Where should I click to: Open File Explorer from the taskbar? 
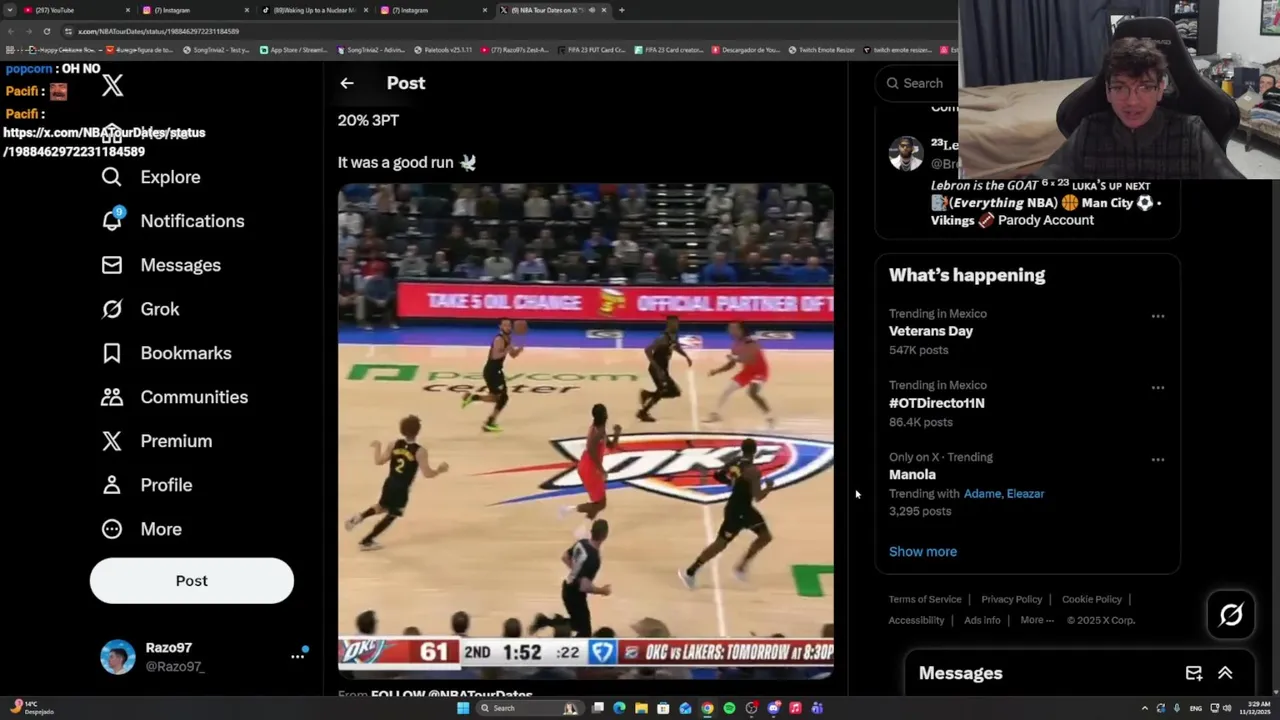pyautogui.click(x=641, y=708)
